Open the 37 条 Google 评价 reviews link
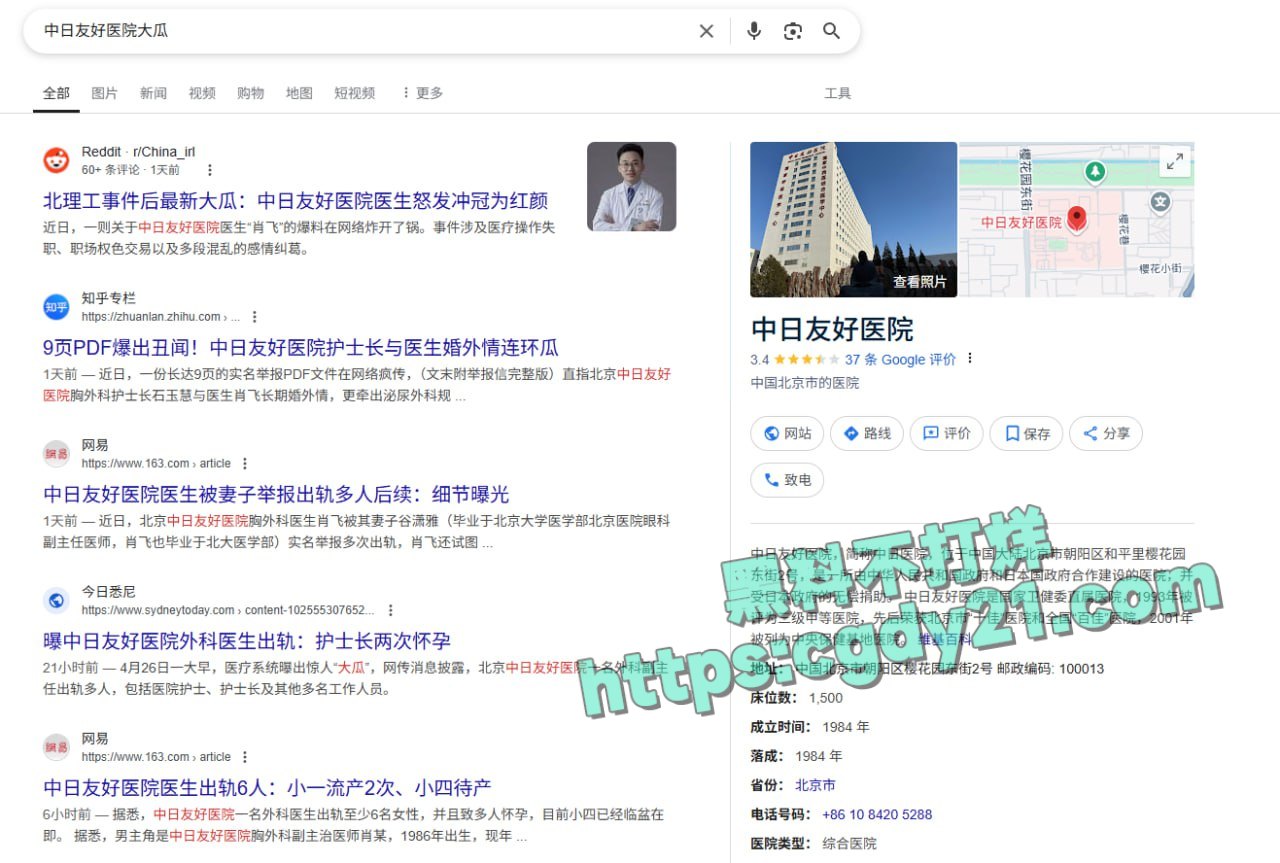Image resolution: width=1280 pixels, height=863 pixels. [x=900, y=359]
